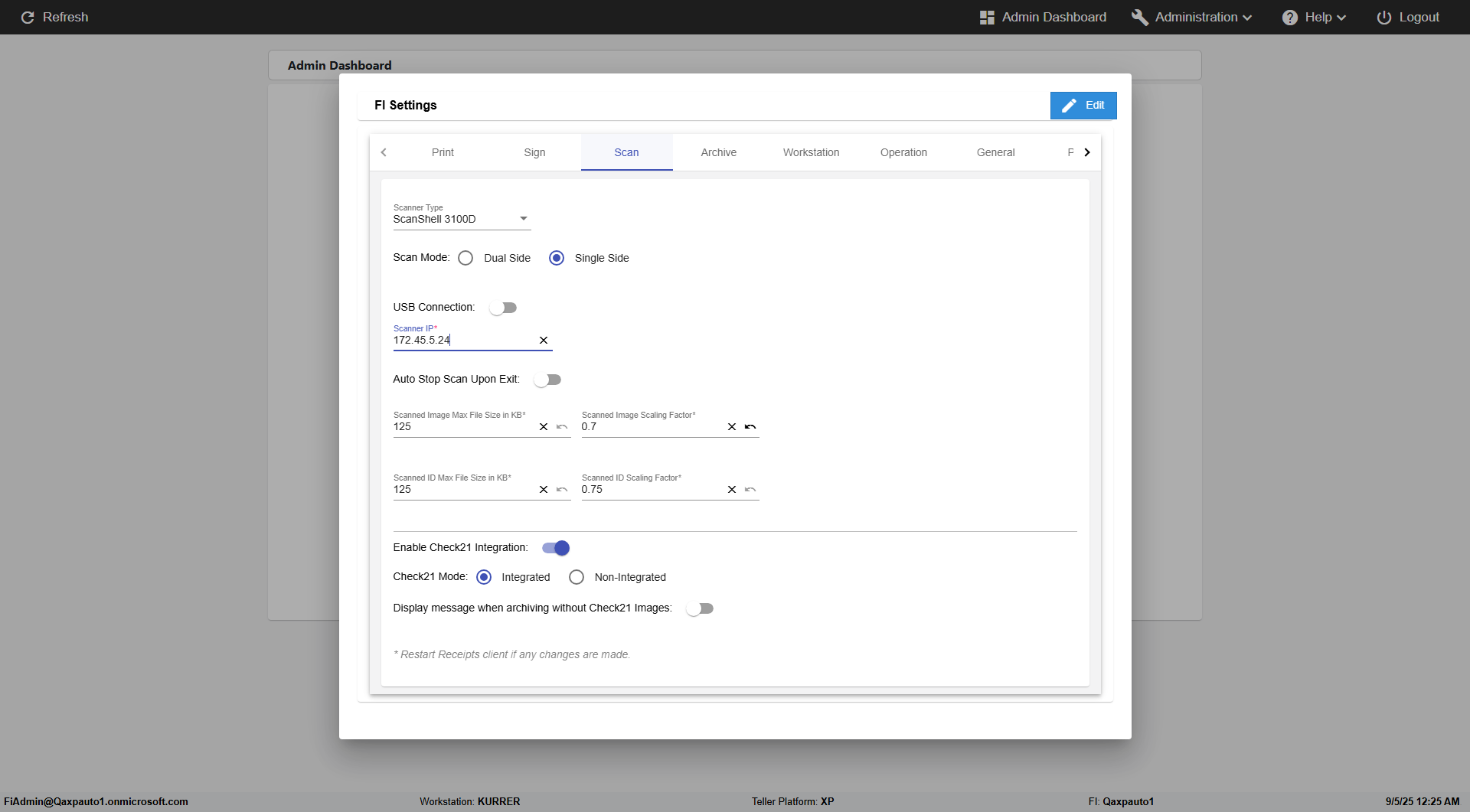Switch to the Print tab

pyautogui.click(x=443, y=152)
